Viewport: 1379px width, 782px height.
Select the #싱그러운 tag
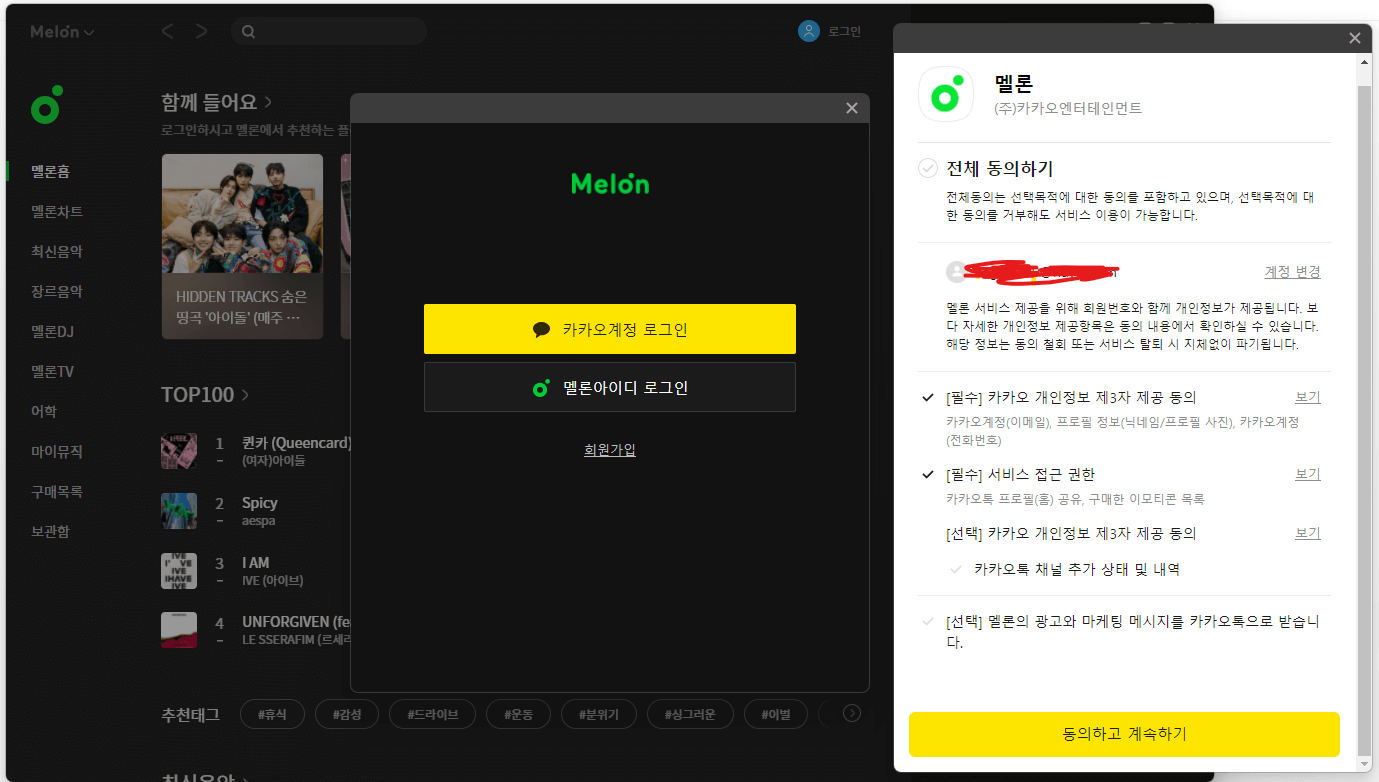point(691,714)
